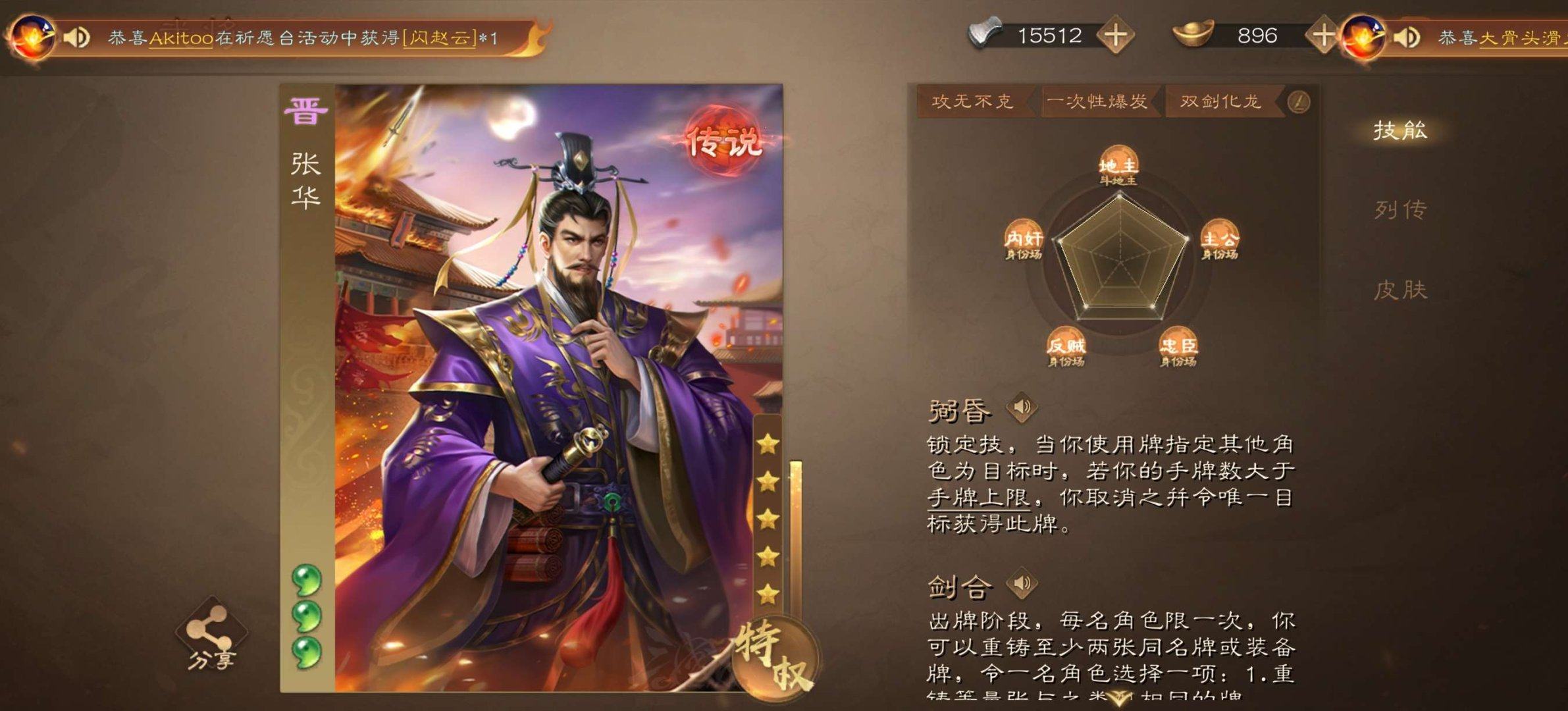Switch to the 皮肤 tab
The width and height of the screenshot is (1568, 711).
[1400, 290]
